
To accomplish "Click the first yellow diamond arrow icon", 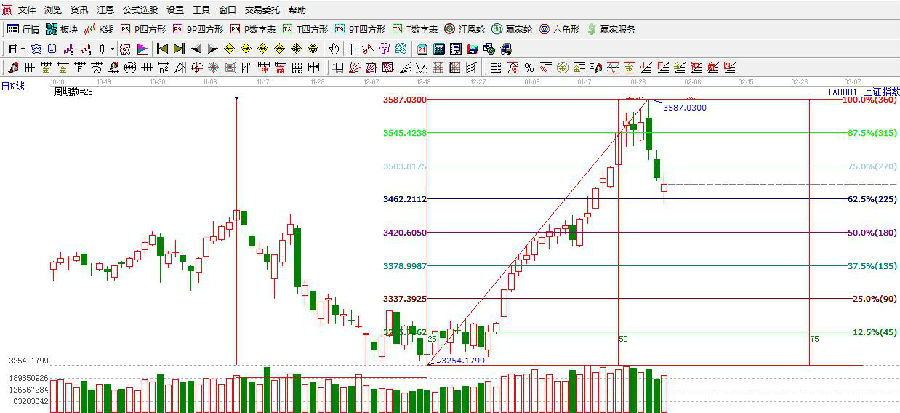I will pyautogui.click(x=231, y=48).
